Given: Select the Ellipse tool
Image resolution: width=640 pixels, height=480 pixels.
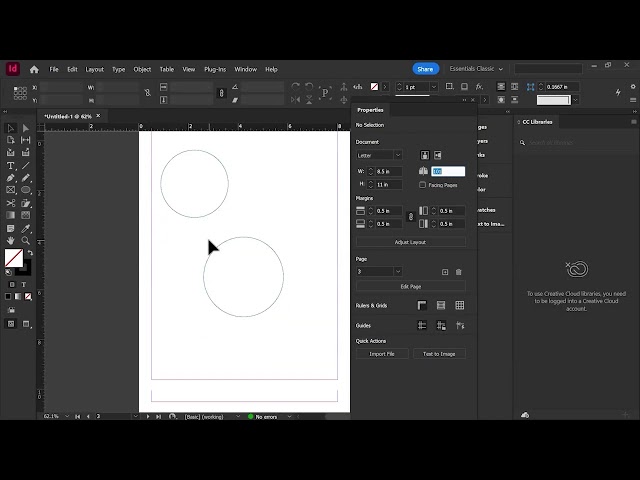Looking at the screenshot, I should (26, 190).
